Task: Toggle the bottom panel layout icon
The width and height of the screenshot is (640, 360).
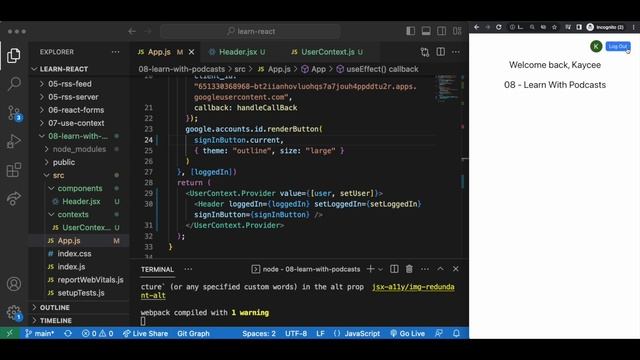Action: 426,31
